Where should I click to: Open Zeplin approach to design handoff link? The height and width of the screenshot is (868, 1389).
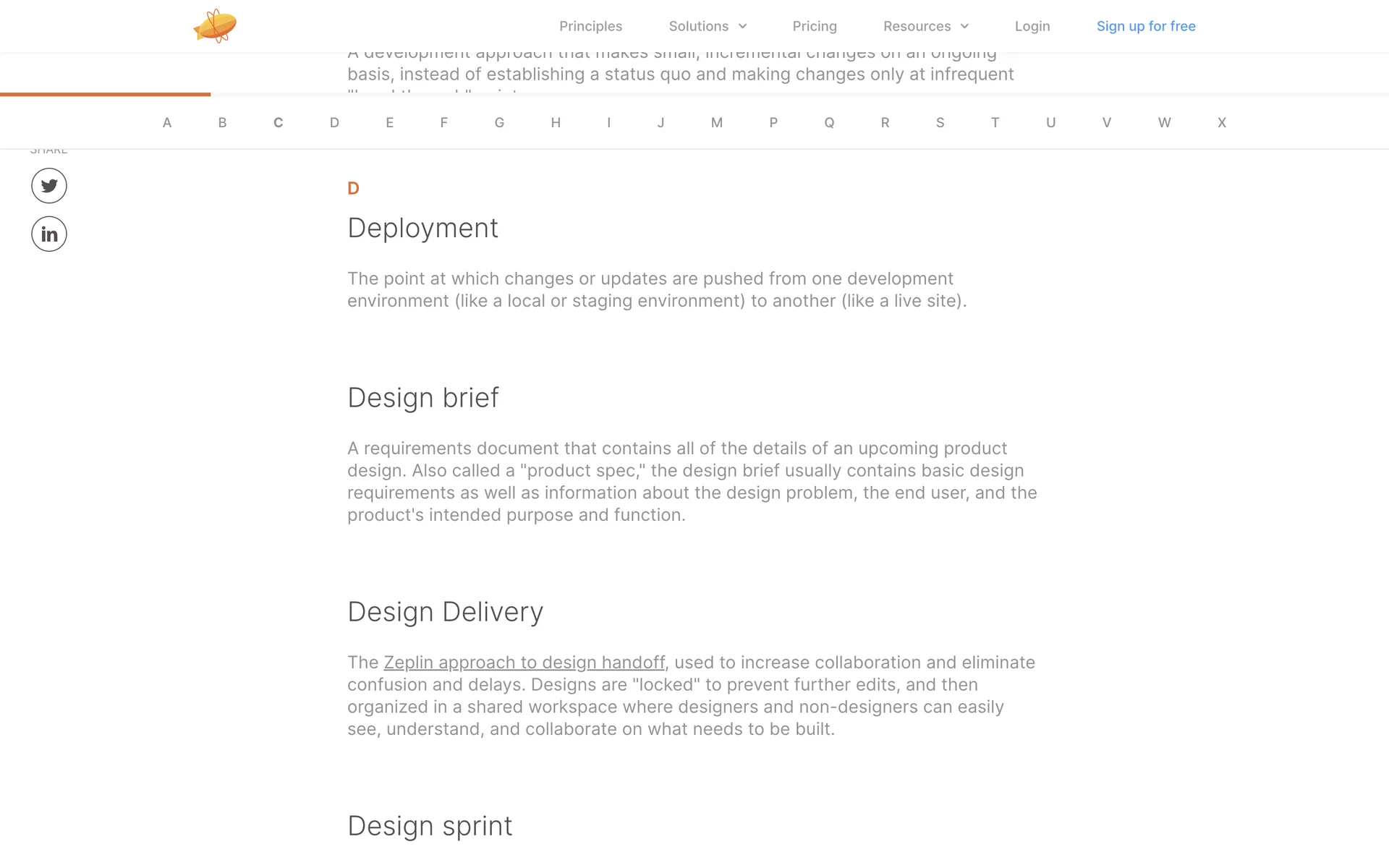pyautogui.click(x=524, y=663)
